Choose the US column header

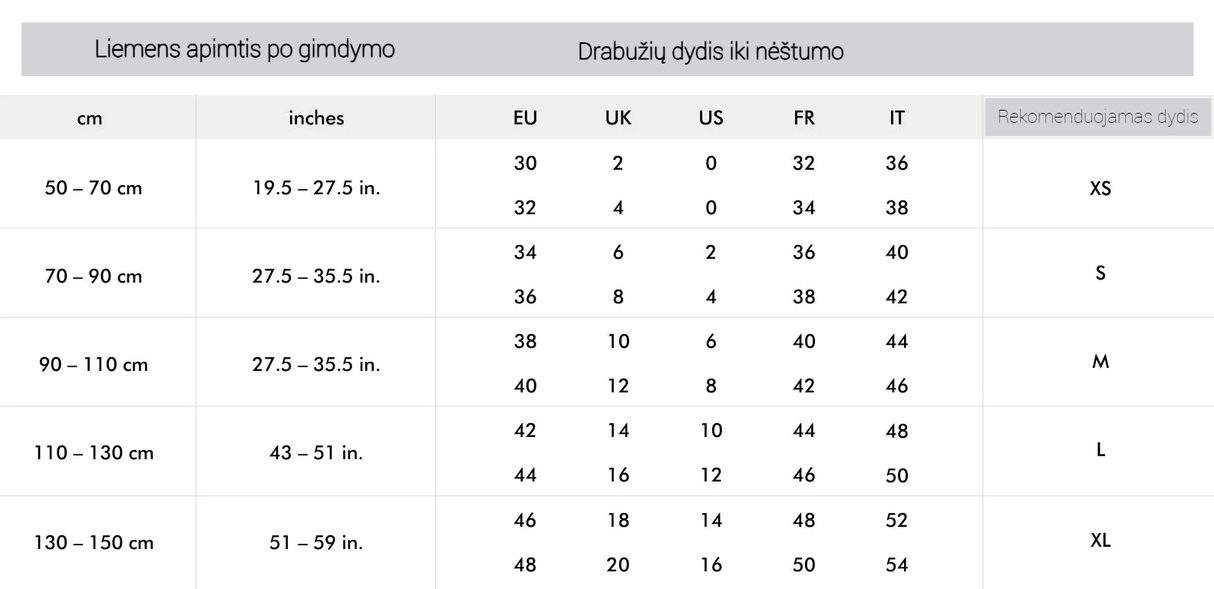(711, 118)
